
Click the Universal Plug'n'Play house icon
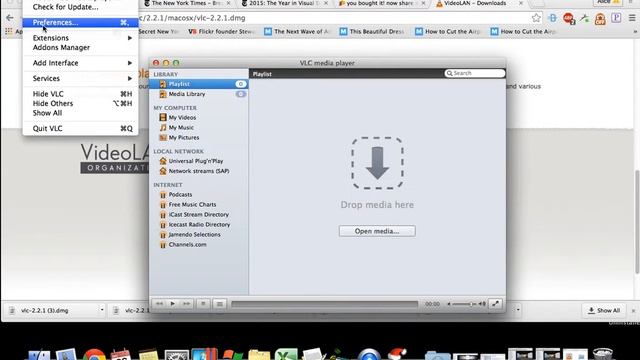click(x=163, y=161)
